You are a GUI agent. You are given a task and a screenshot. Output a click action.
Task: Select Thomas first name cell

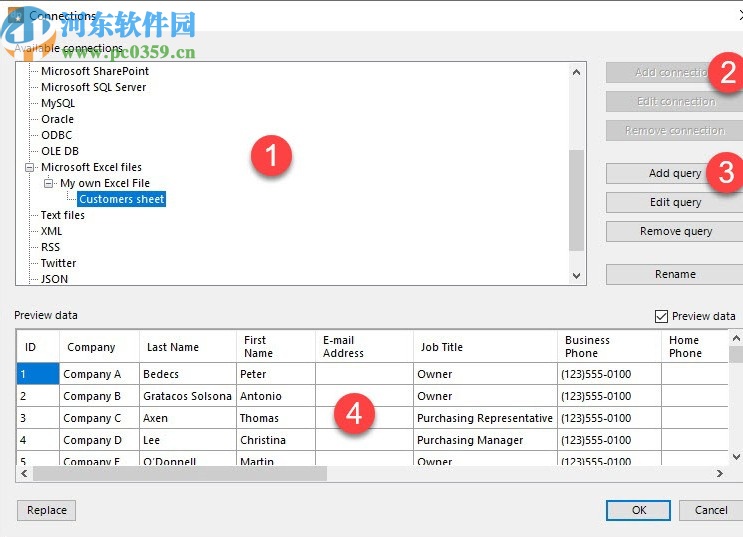click(276, 418)
